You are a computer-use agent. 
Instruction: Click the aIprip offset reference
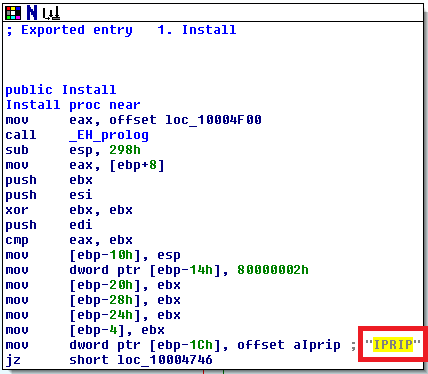pyautogui.click(x=317, y=345)
